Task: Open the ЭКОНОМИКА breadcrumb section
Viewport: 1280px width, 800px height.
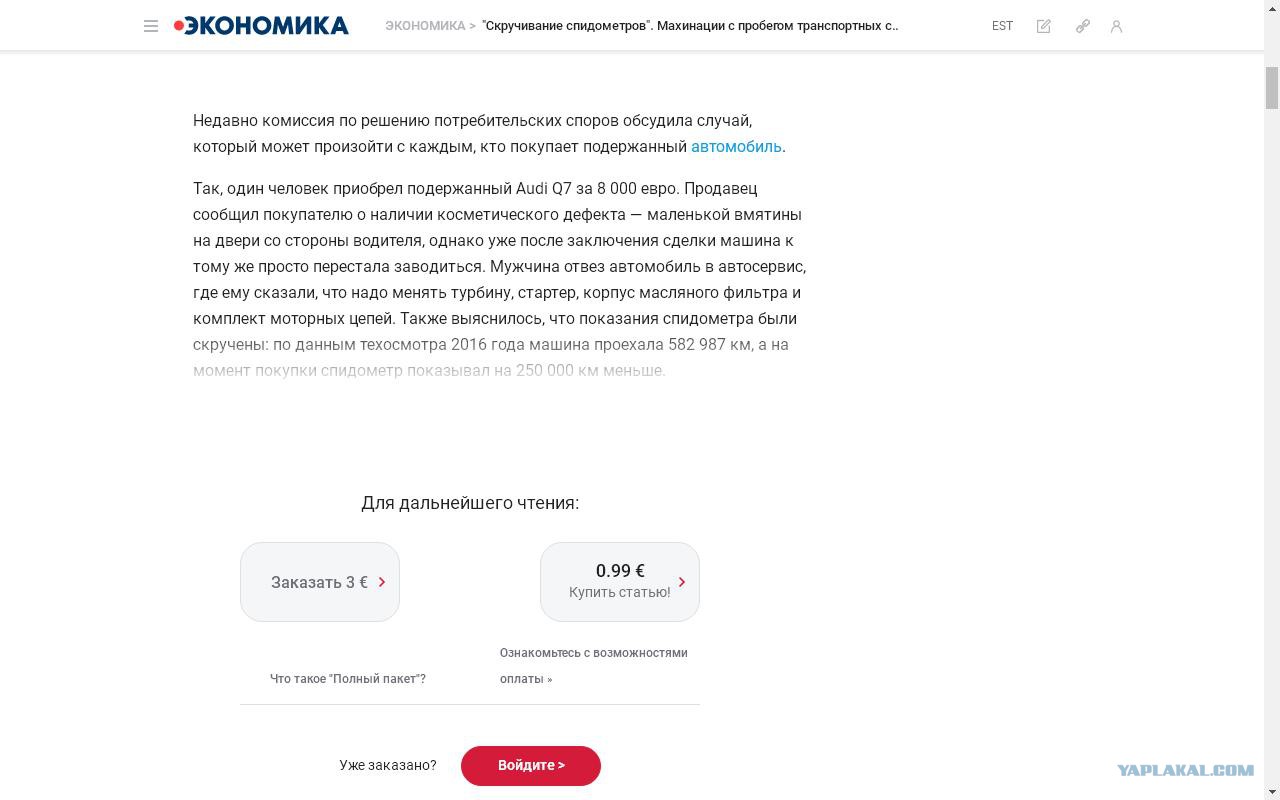Action: point(425,26)
